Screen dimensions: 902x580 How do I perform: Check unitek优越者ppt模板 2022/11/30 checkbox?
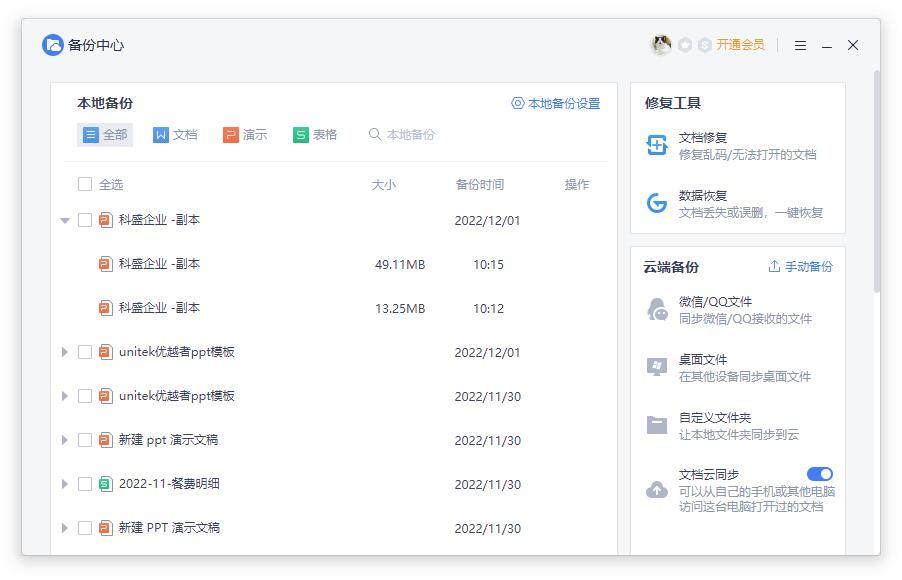click(x=85, y=396)
